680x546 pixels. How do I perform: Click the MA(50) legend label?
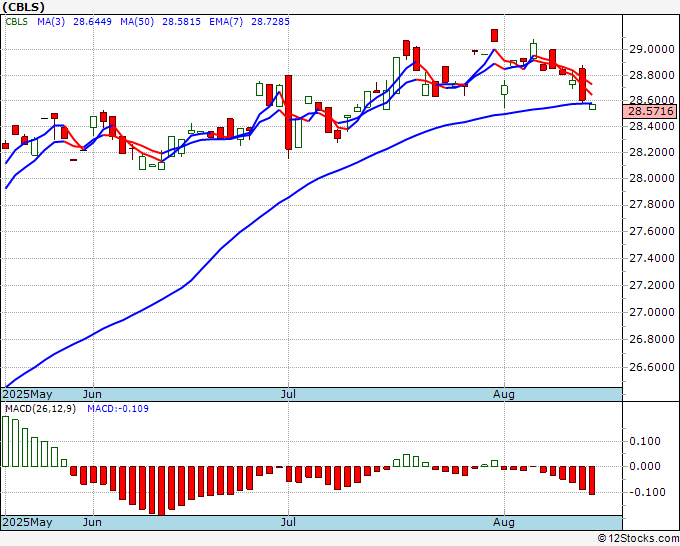[137, 22]
